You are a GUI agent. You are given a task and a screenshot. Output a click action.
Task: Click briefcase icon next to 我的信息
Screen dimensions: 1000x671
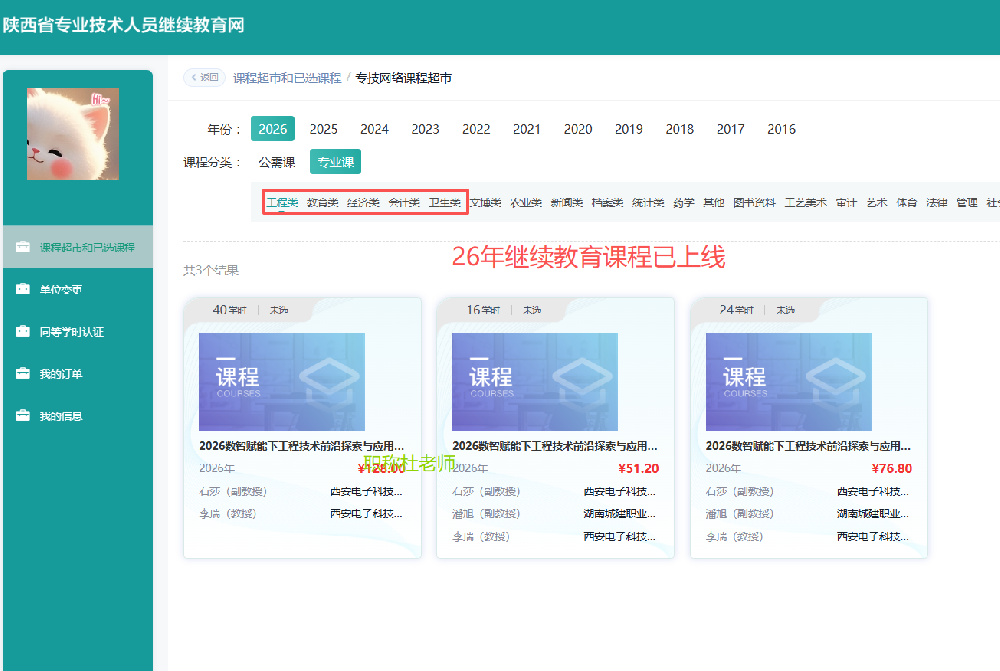[x=23, y=416]
